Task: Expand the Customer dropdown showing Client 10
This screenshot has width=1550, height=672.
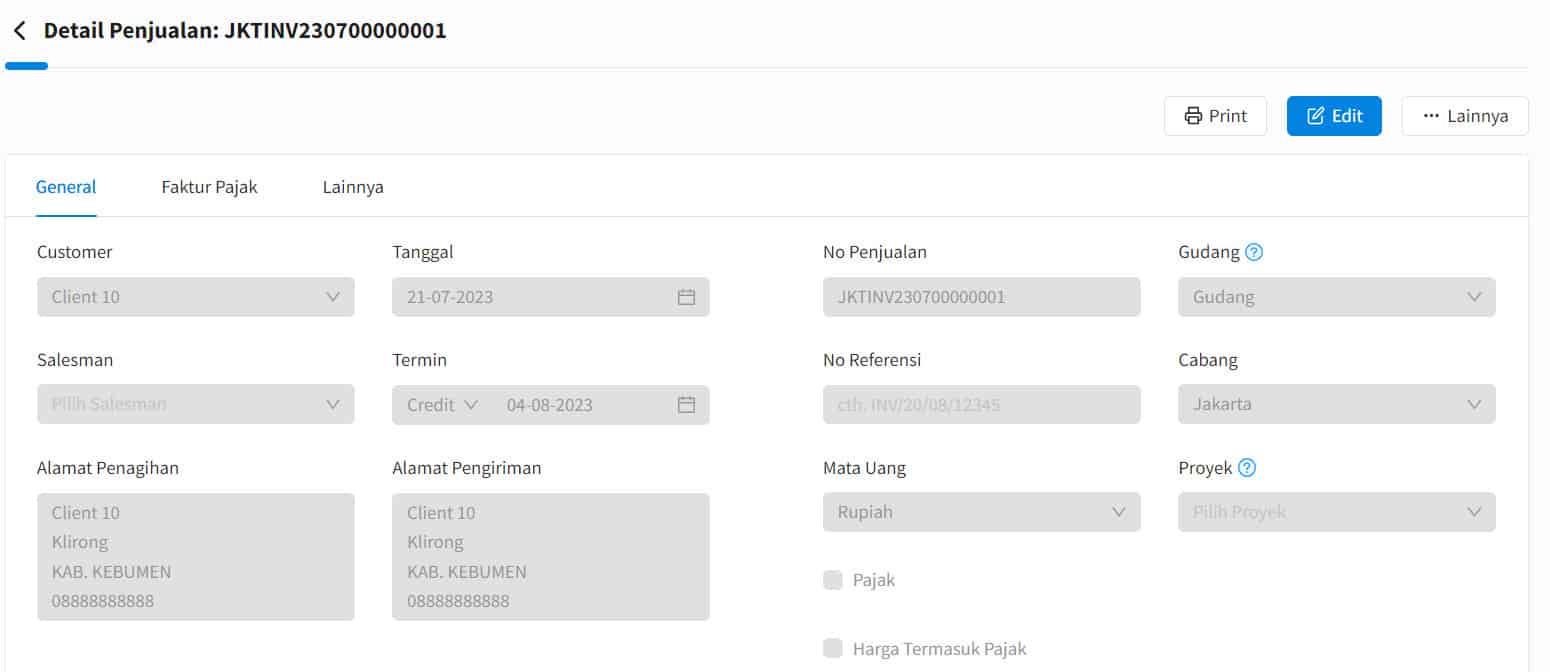Action: point(196,297)
